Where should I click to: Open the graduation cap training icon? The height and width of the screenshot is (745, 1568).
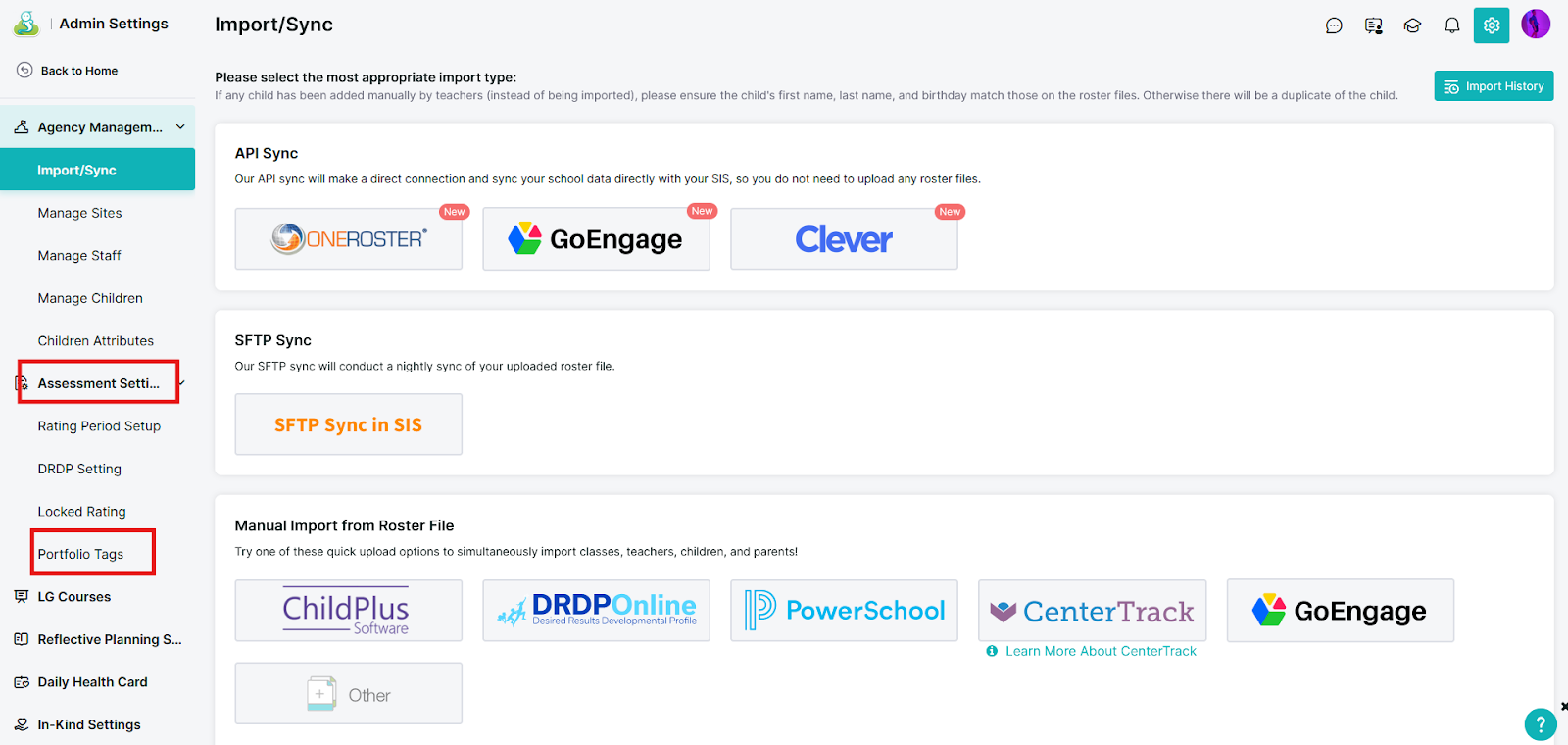pyautogui.click(x=1412, y=25)
